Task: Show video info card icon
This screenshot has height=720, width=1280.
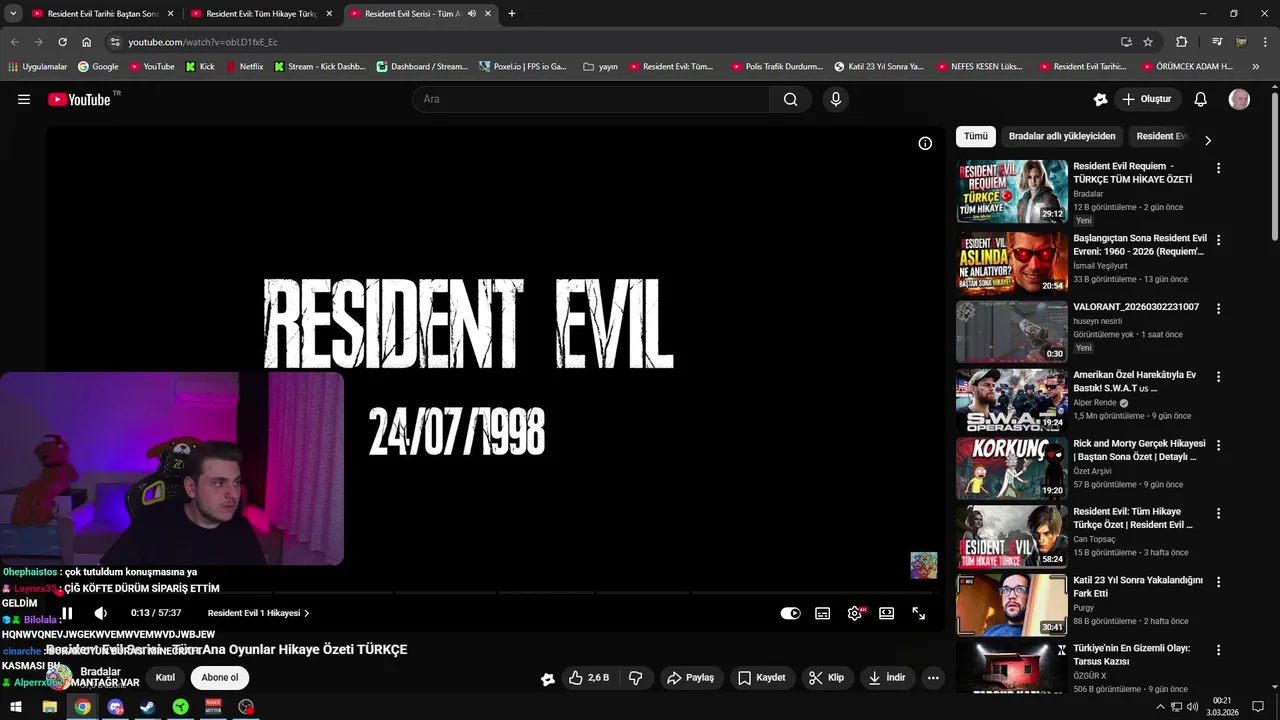Action: coord(925,143)
